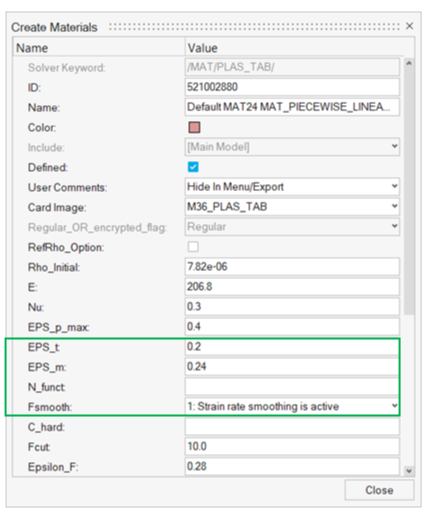439x519 pixels.
Task: Click the scrollbar up arrow
Action: (x=409, y=63)
